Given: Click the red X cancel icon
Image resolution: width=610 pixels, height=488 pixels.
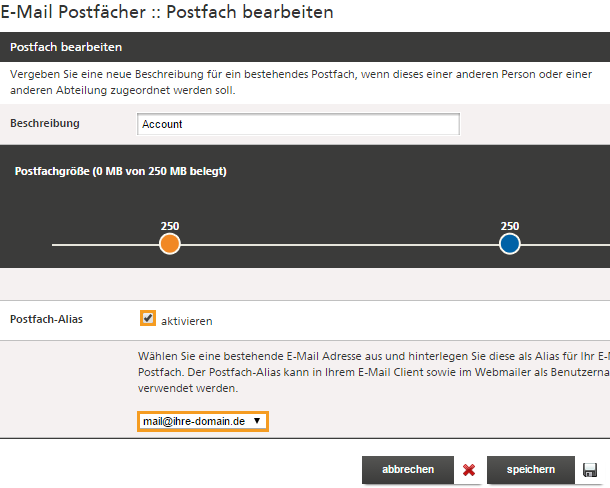Looking at the screenshot, I should coord(469,470).
